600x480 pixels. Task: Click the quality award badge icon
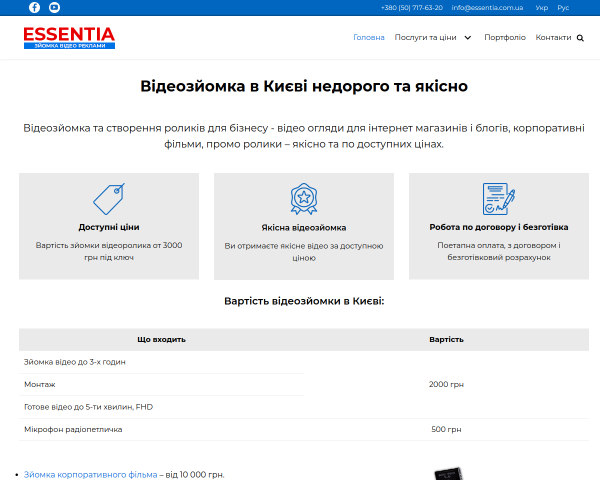tap(304, 199)
